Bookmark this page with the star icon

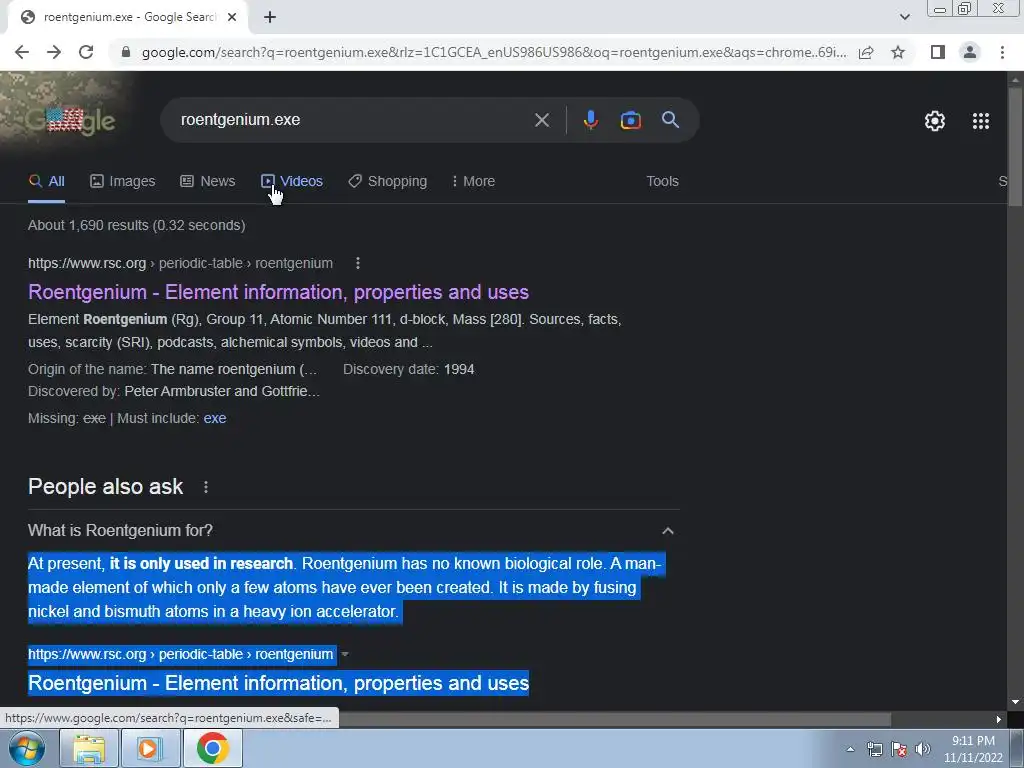pos(898,52)
